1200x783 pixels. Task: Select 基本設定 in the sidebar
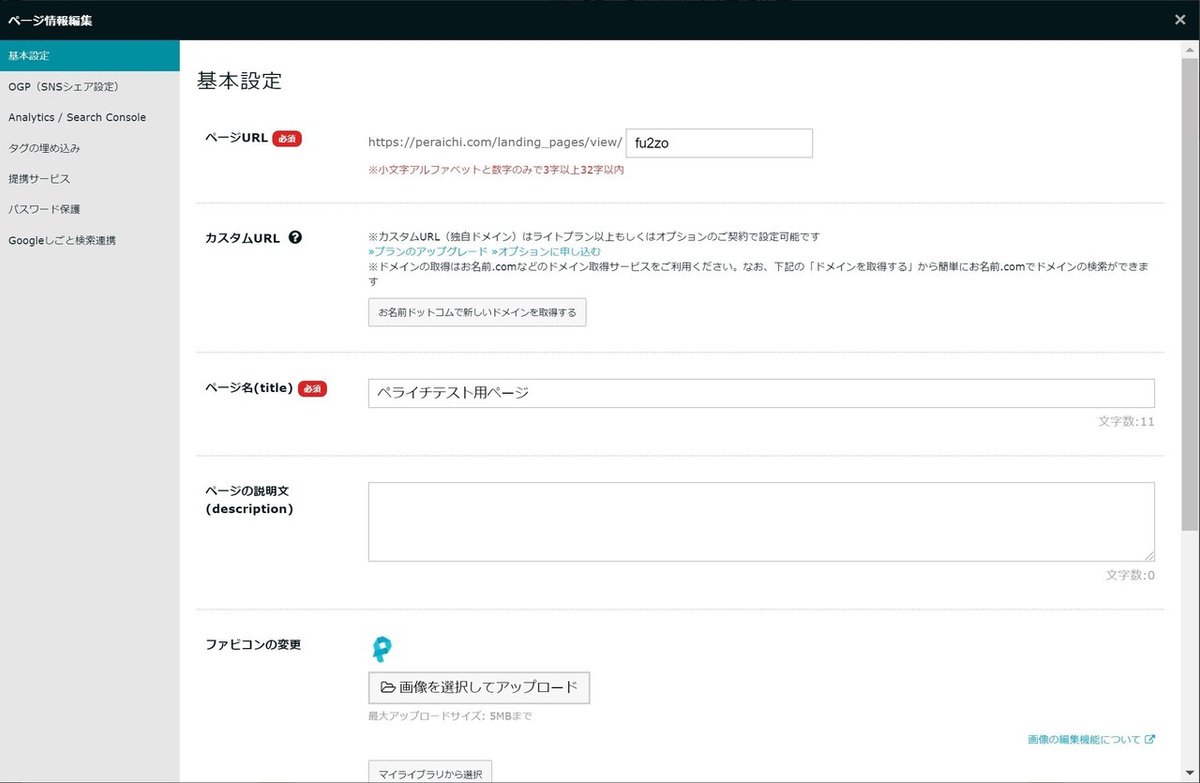pyautogui.click(x=90, y=56)
